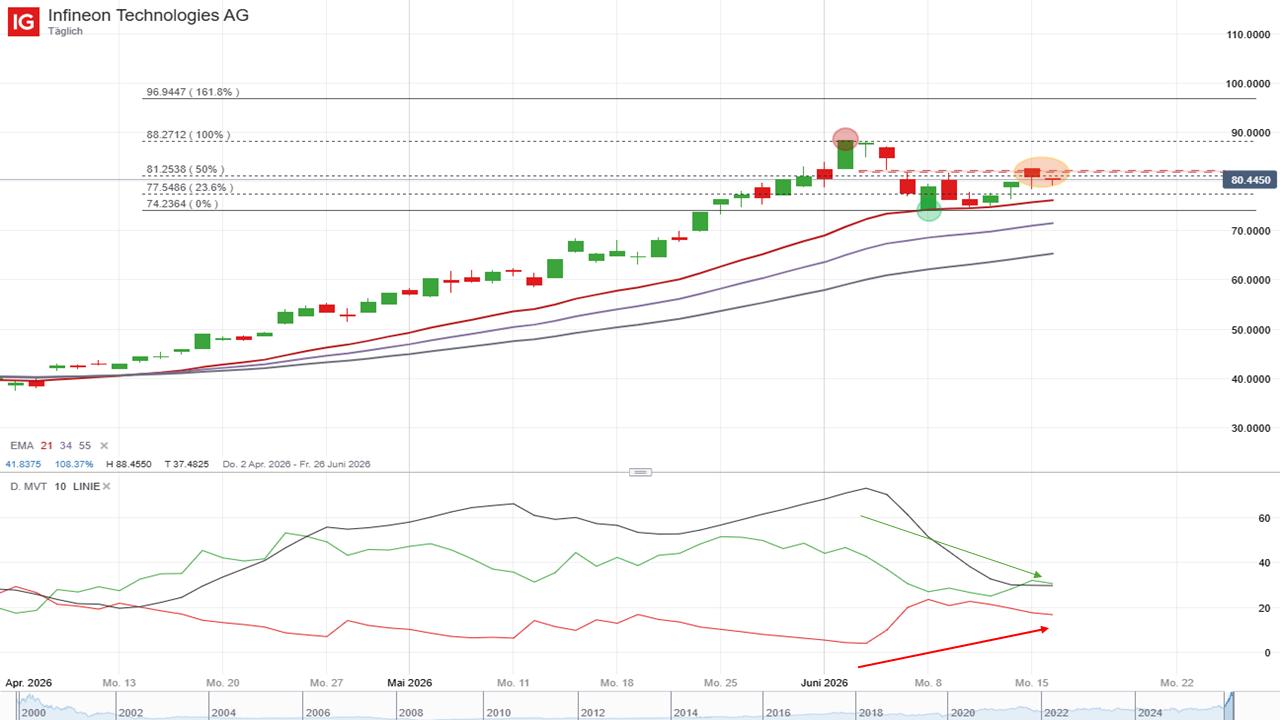Select the red EMA period 21

47,446
